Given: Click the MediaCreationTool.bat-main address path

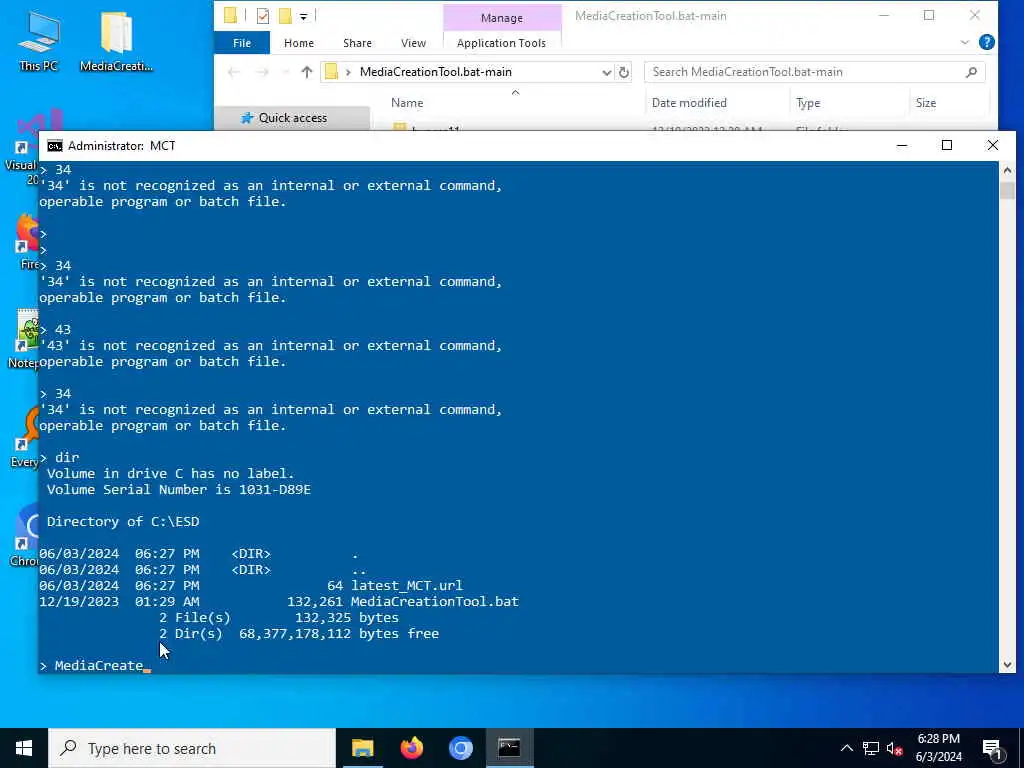Looking at the screenshot, I should point(436,72).
